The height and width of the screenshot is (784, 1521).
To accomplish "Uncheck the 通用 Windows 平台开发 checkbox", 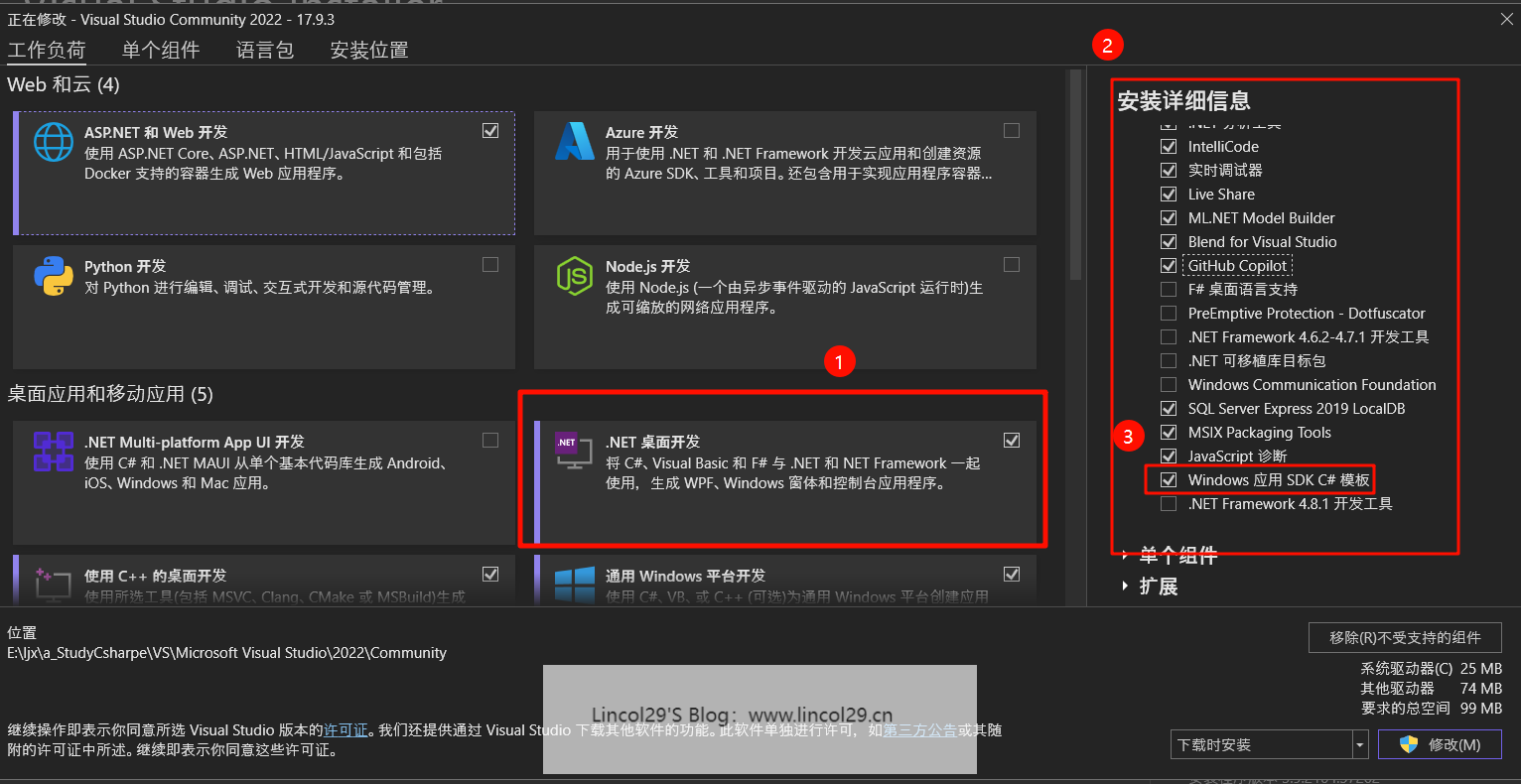I will tap(1012, 574).
